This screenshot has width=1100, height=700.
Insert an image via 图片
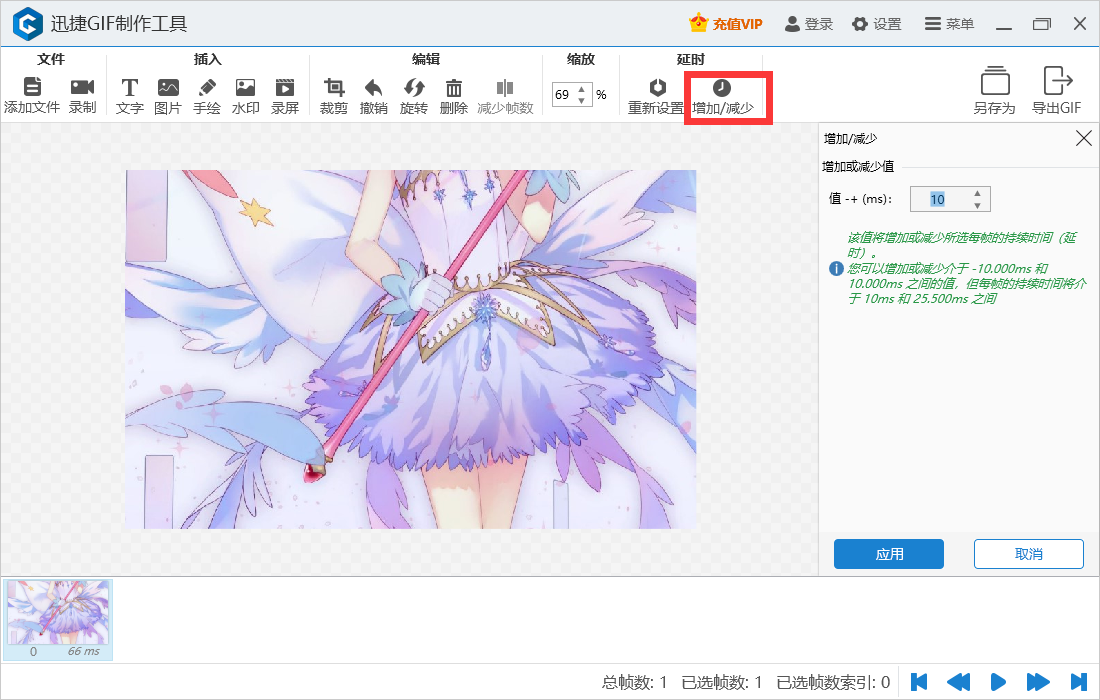coord(168,95)
